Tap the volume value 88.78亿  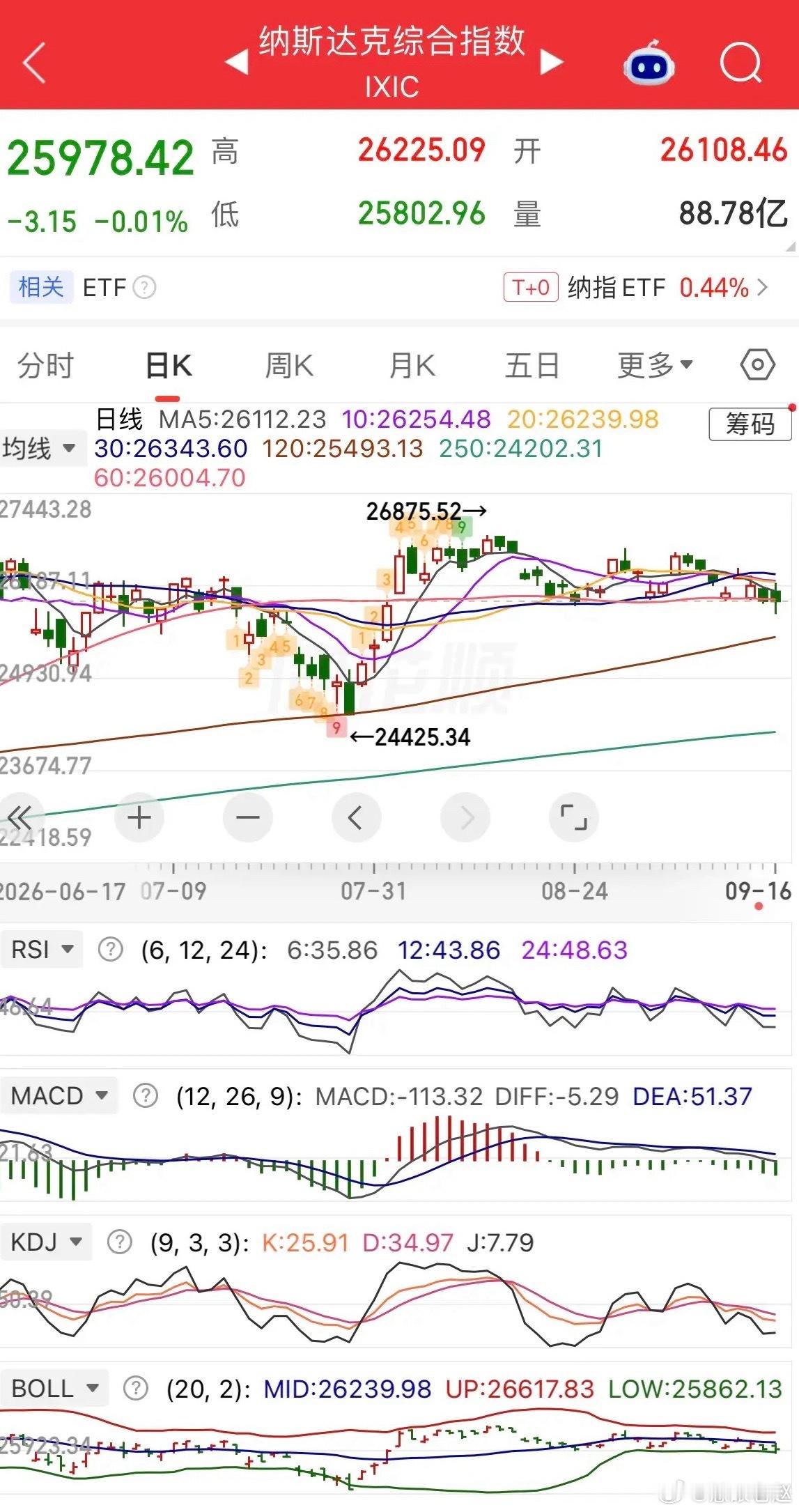coord(734,213)
